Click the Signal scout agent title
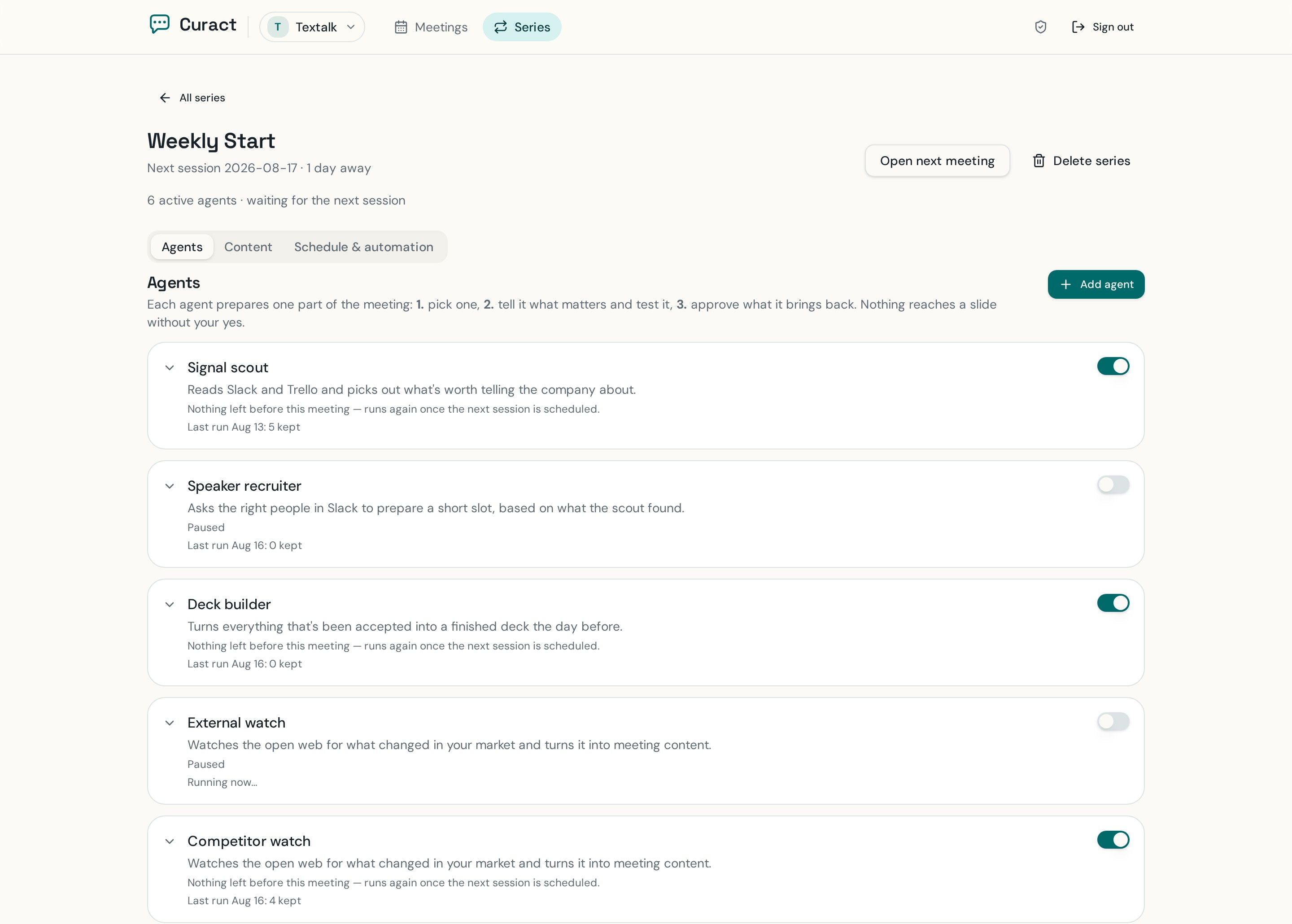Viewport: 1292px width, 924px height. point(227,367)
